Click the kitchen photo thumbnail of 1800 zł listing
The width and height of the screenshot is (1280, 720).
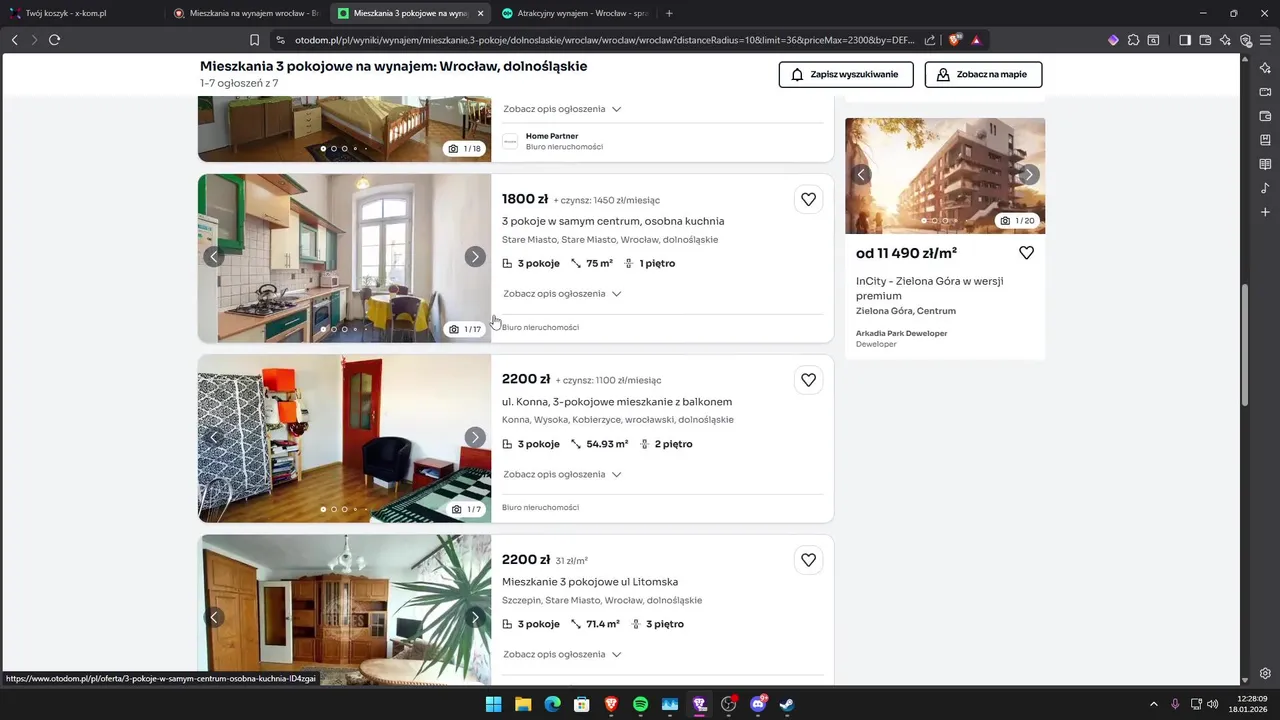click(344, 258)
